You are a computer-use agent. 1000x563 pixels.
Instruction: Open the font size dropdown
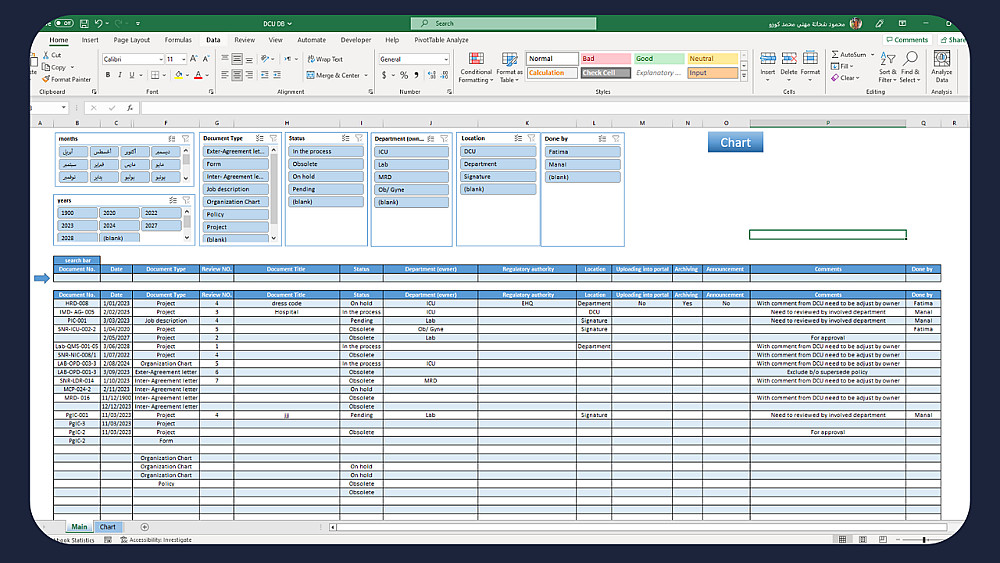point(184,59)
